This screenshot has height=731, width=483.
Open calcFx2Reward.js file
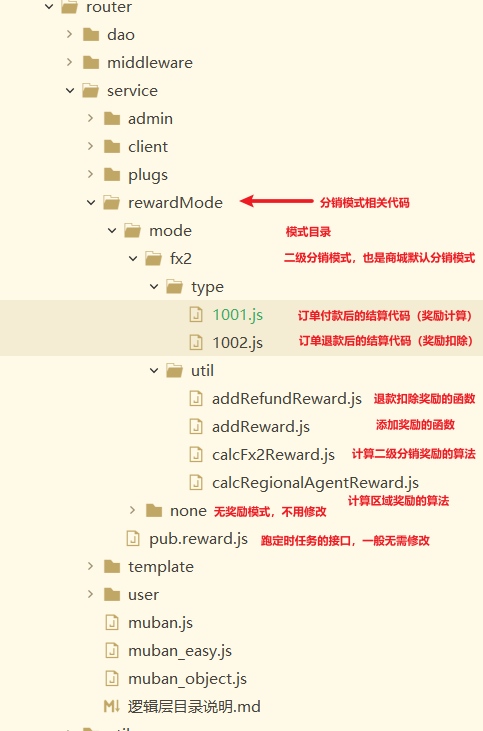pos(273,455)
